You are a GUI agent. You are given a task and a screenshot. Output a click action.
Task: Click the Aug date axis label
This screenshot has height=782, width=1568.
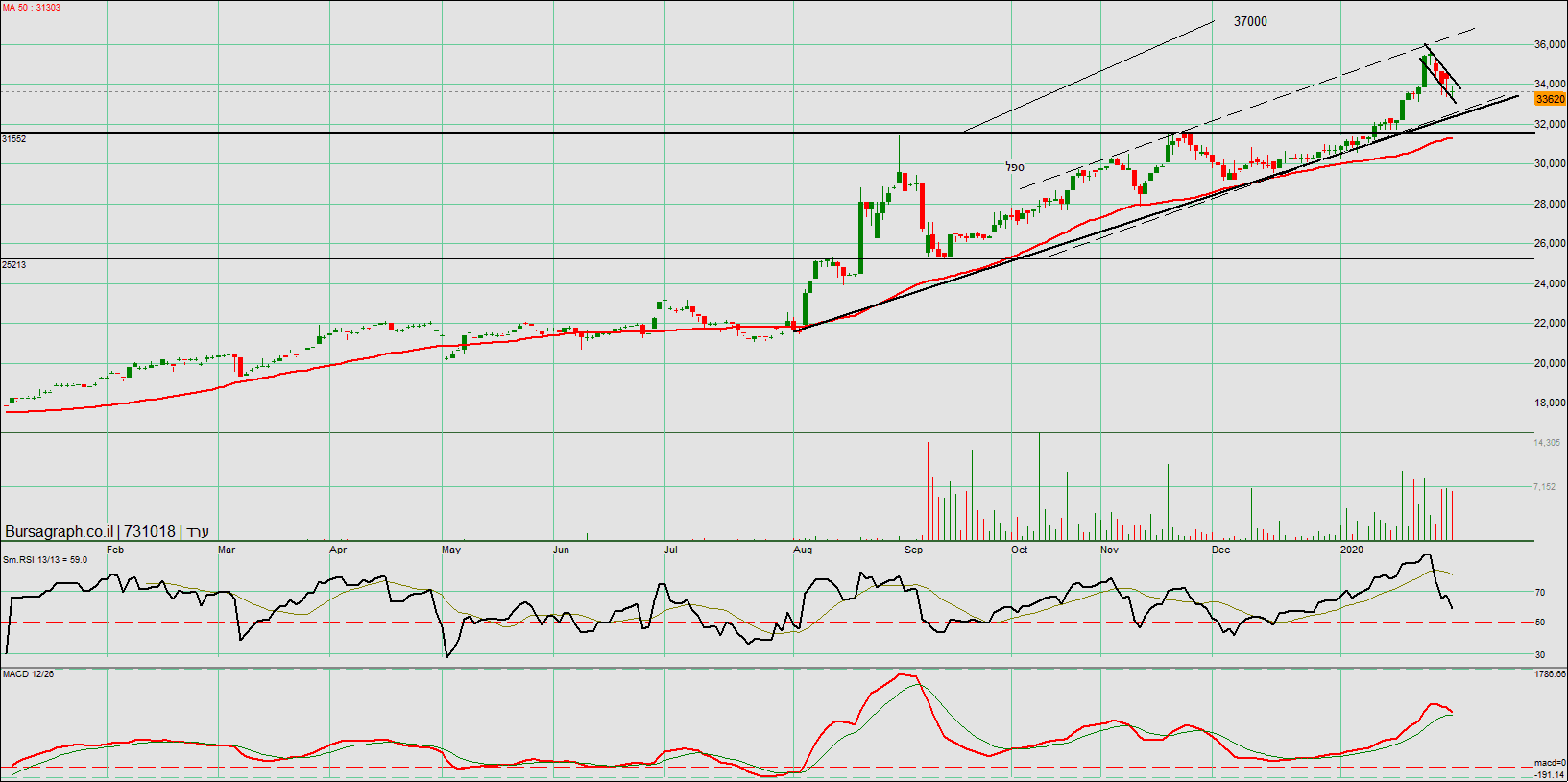pos(803,550)
